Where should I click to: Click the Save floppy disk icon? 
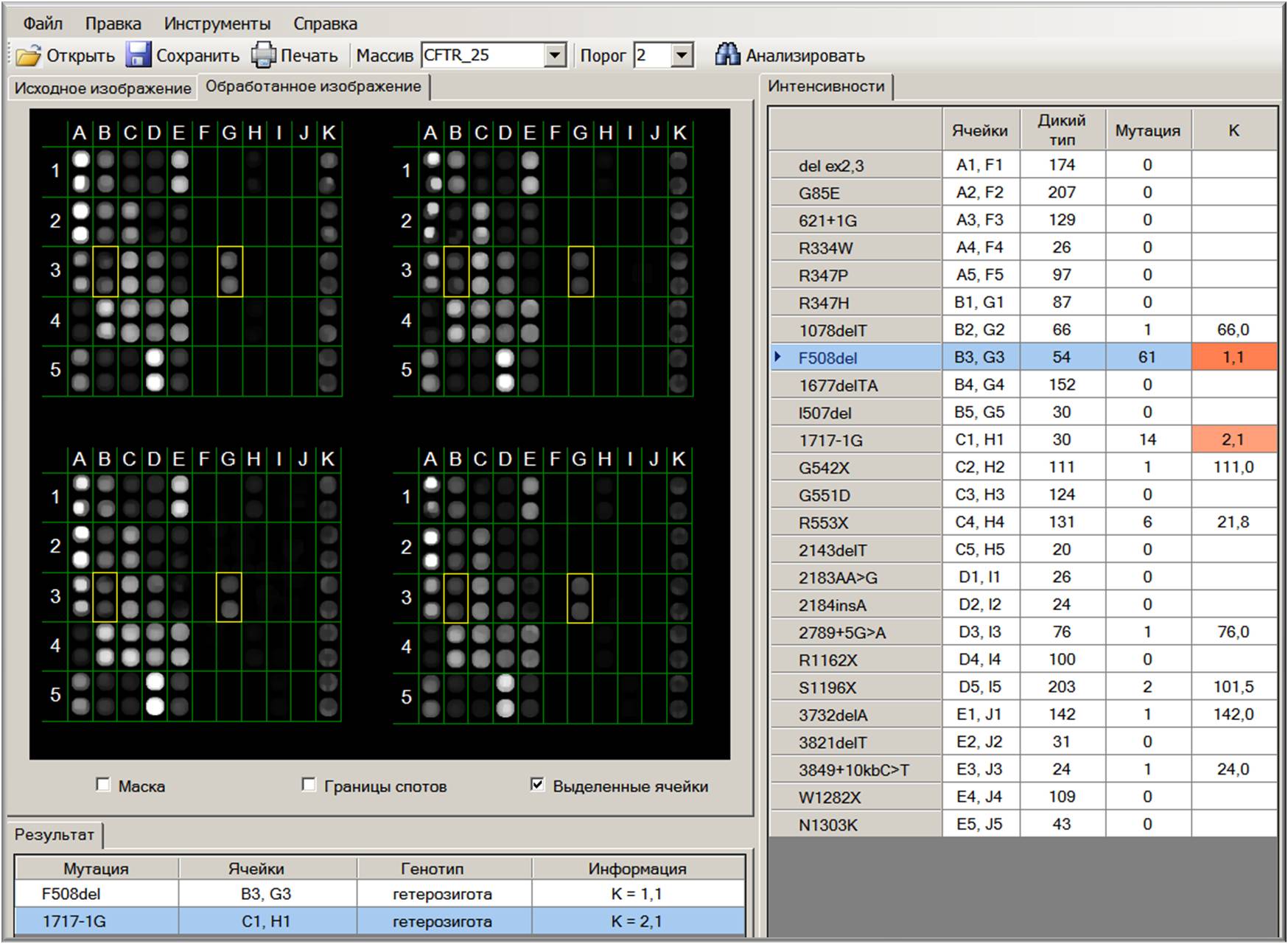(x=138, y=56)
